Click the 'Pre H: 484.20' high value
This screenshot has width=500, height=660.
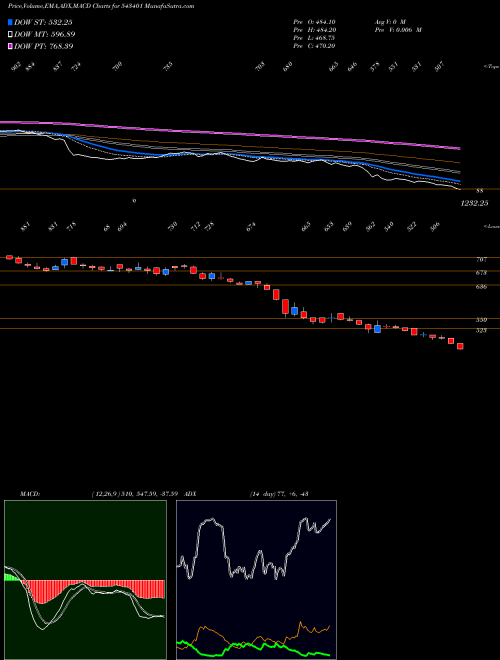(x=314, y=30)
